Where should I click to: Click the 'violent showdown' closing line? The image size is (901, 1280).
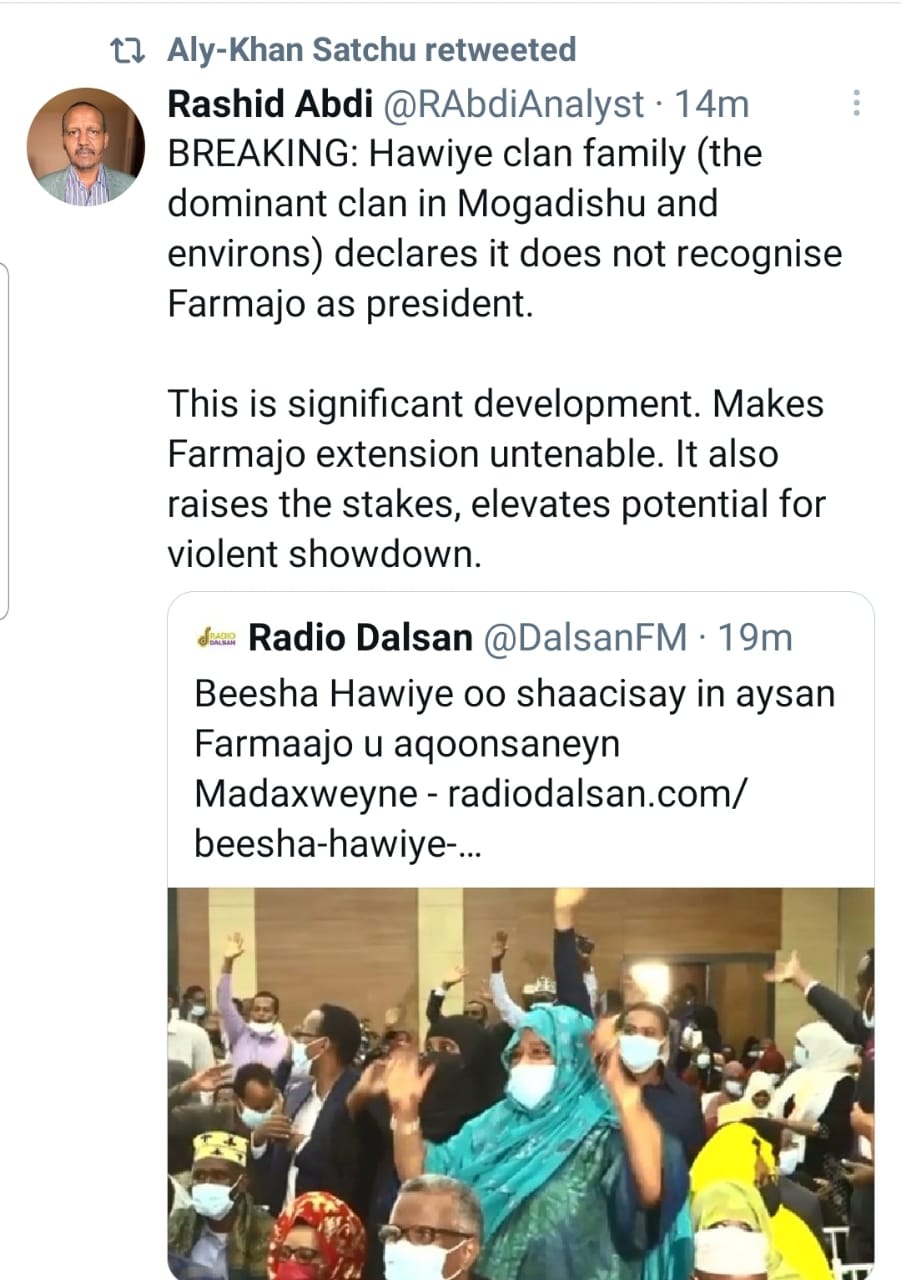coord(324,554)
